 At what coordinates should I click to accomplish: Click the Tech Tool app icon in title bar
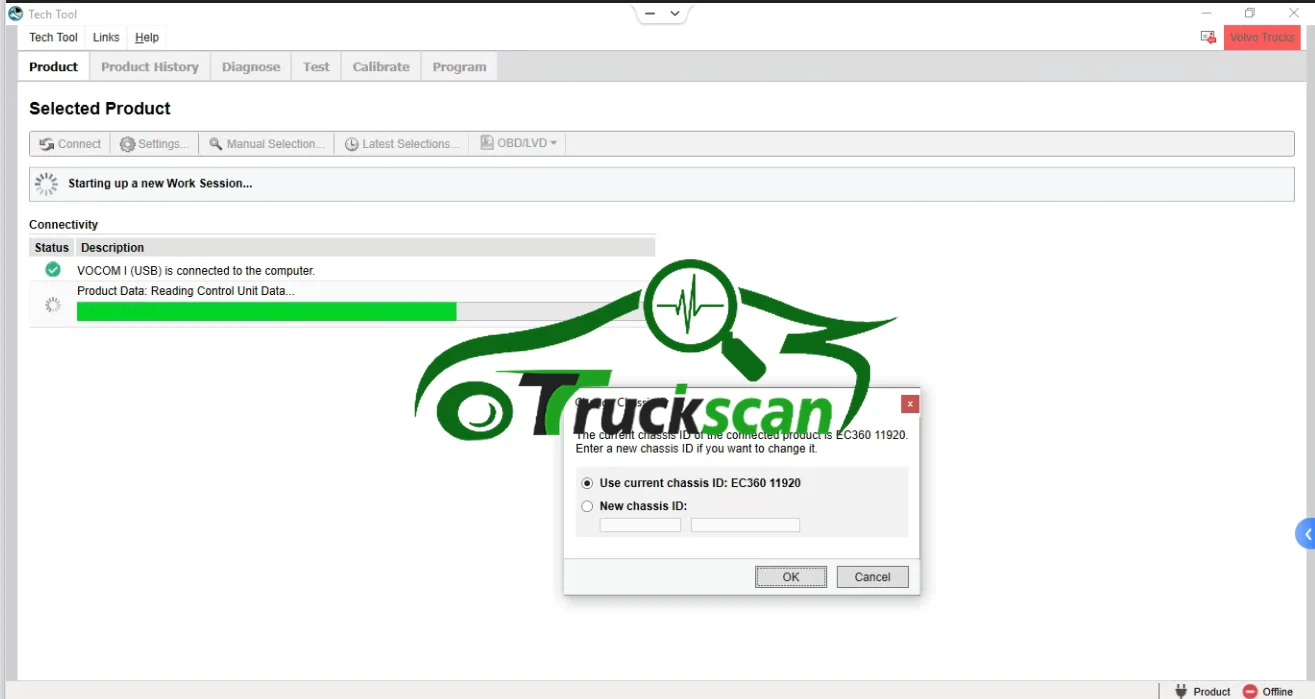15,14
